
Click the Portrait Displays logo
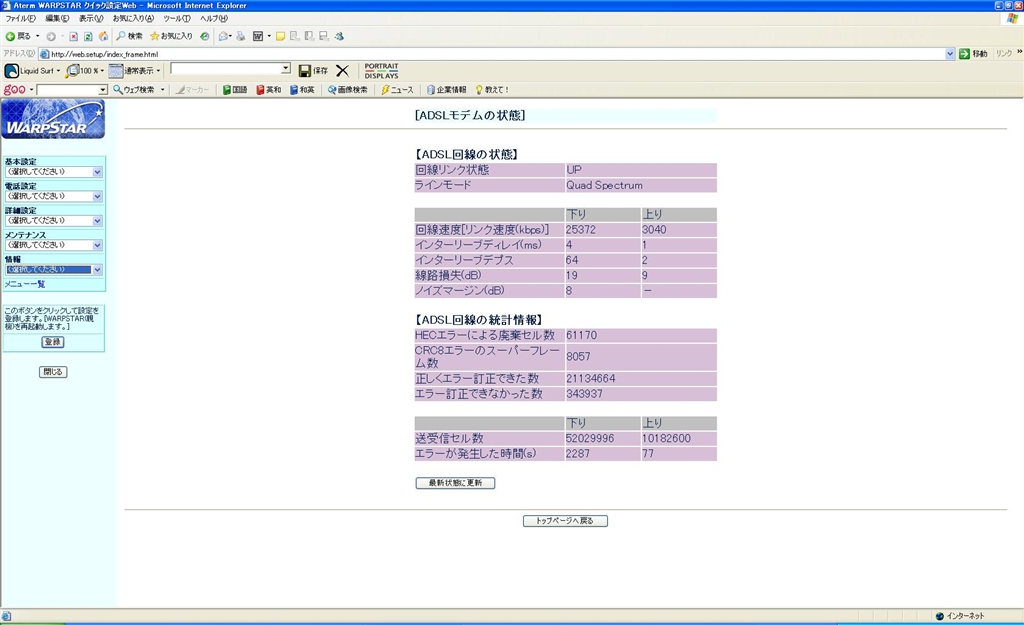pos(381,71)
